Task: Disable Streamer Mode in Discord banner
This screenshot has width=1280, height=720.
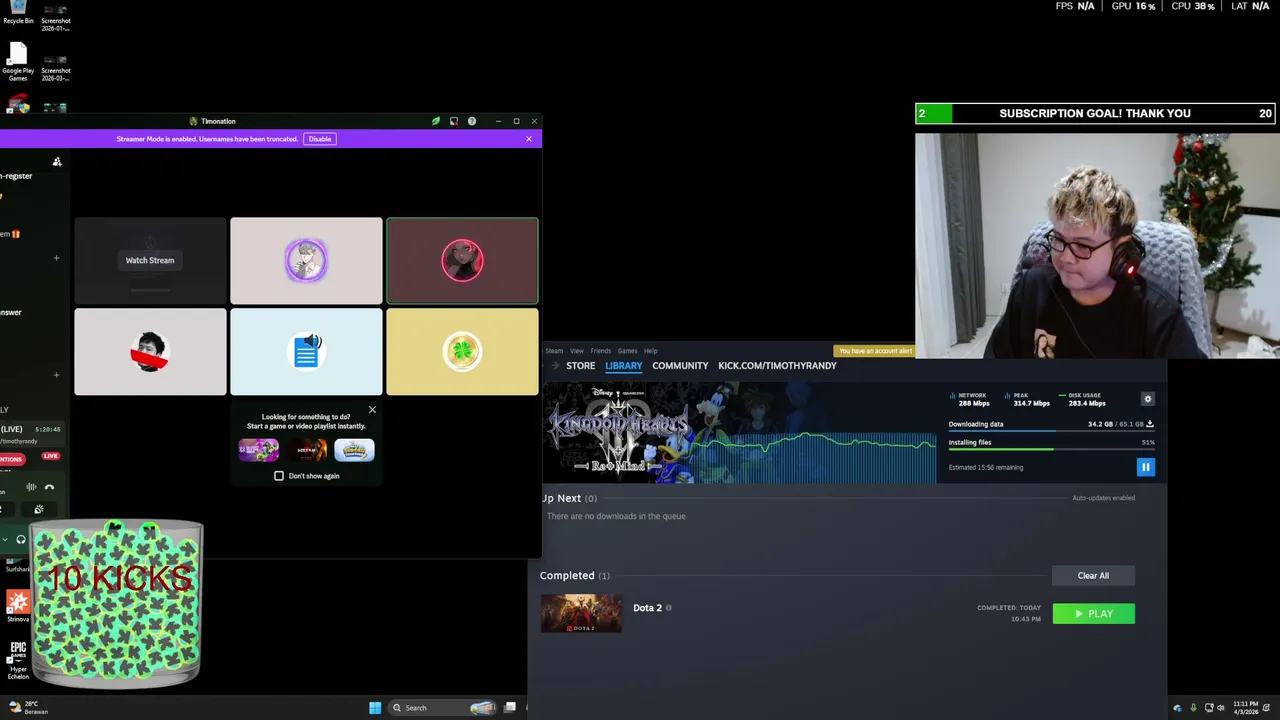Action: (320, 139)
